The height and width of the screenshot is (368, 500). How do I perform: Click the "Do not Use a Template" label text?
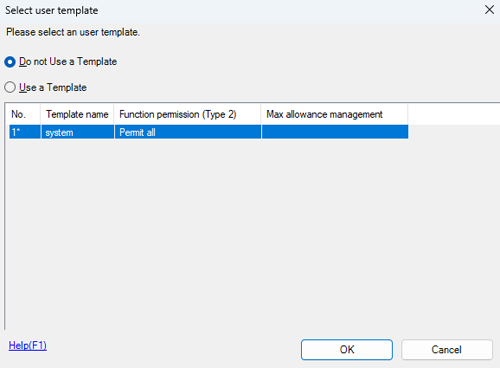(x=68, y=62)
